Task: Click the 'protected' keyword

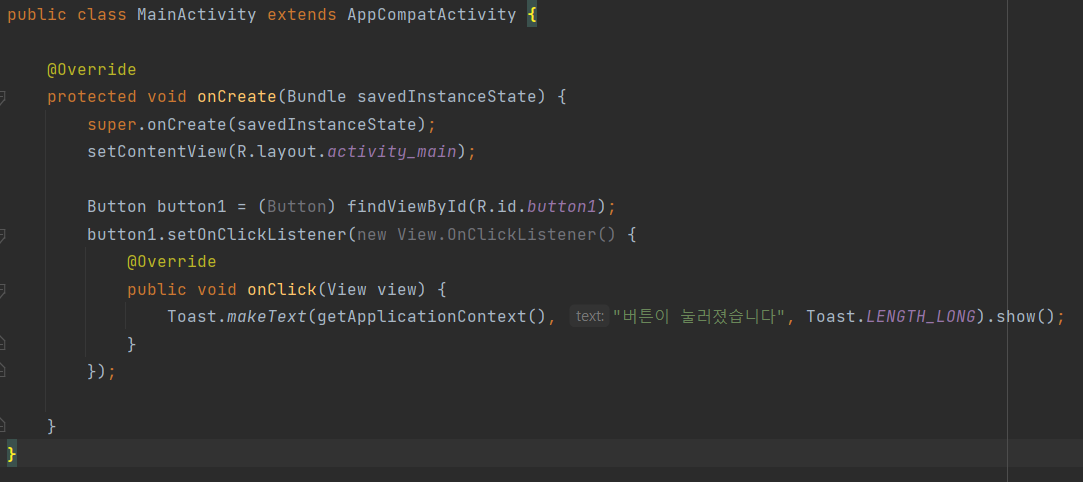Action: point(92,97)
